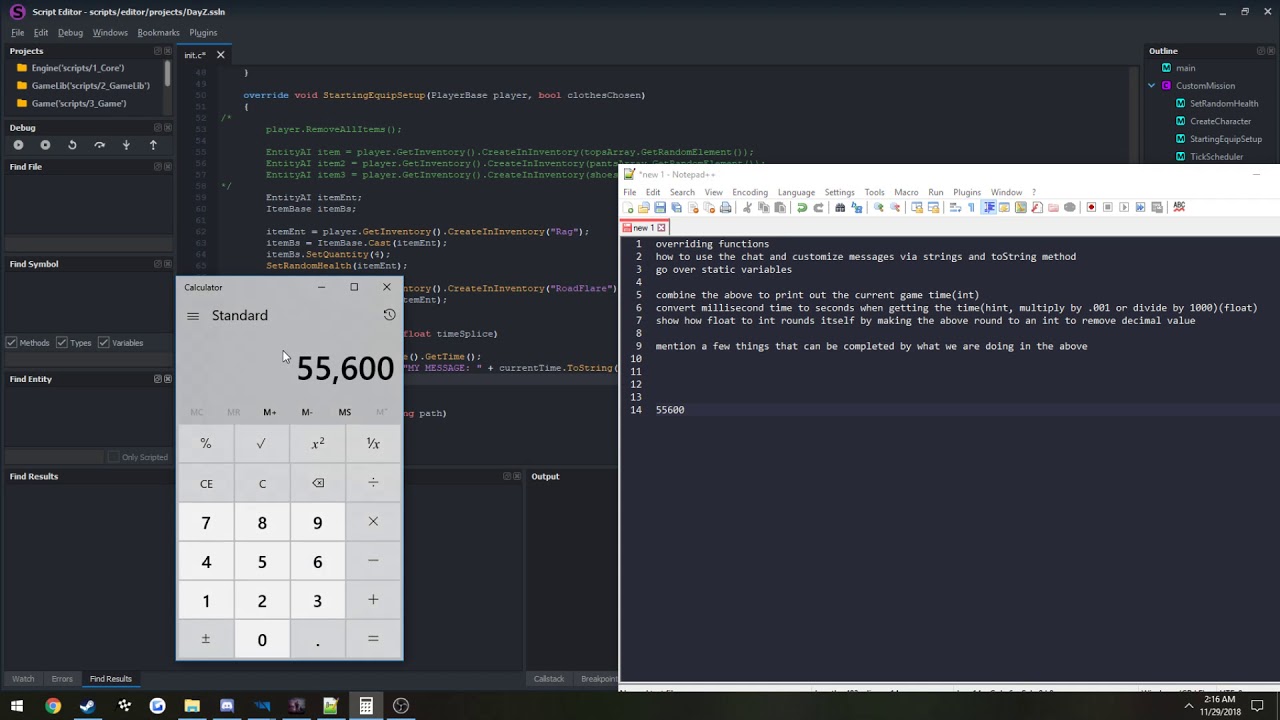Viewport: 1280px width, 720px height.
Task: Click the Undo icon in Notepad++ toolbar
Action: click(802, 208)
